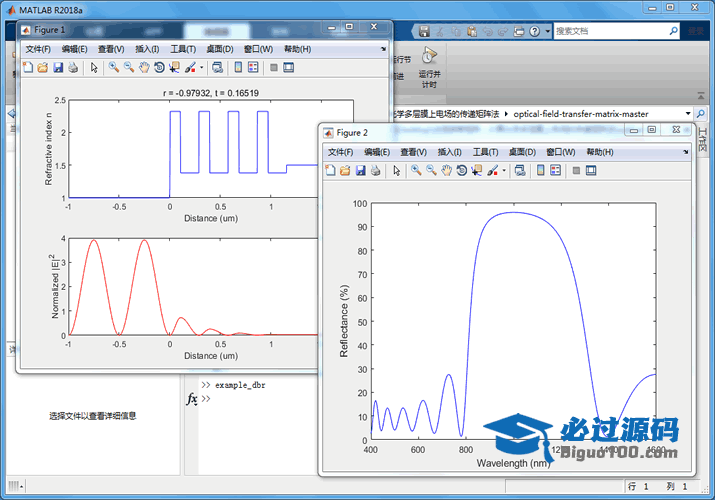This screenshot has height=500, width=715.
Task: Insert Colorbar icon in Figure 2 toolbar
Action: pos(540,170)
